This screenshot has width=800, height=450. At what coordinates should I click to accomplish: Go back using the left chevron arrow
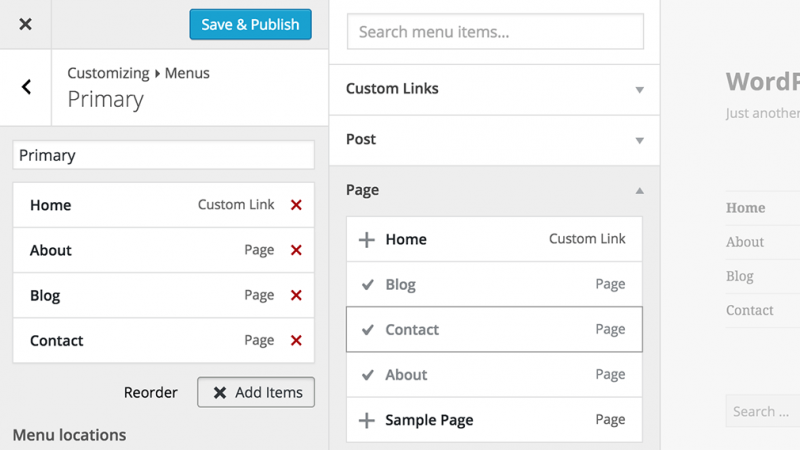point(26,87)
